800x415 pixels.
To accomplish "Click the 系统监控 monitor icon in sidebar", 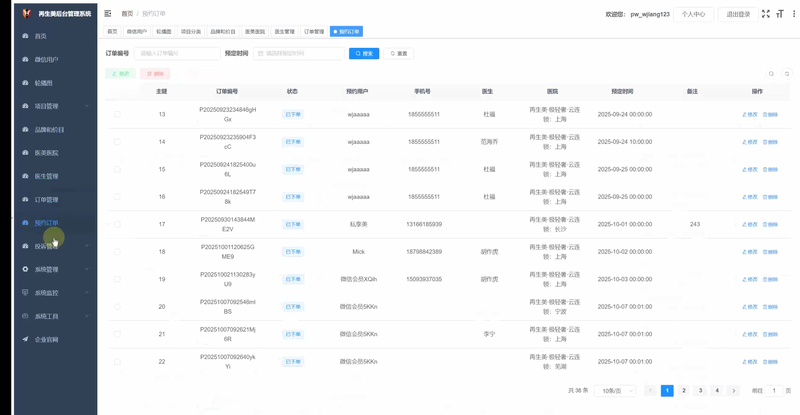I will [25, 293].
